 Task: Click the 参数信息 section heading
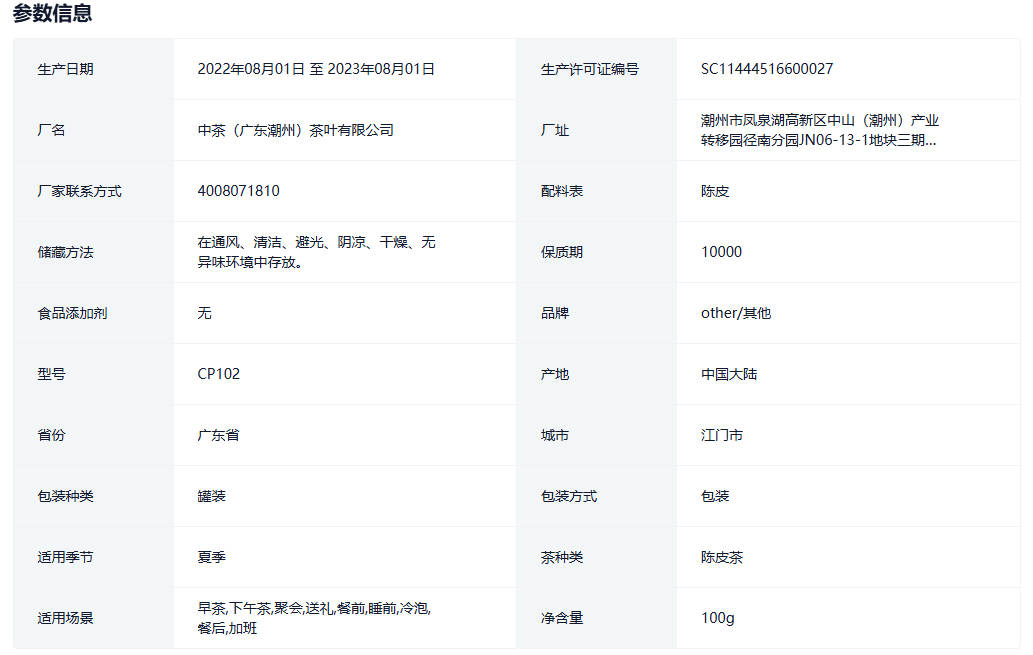(x=52, y=14)
